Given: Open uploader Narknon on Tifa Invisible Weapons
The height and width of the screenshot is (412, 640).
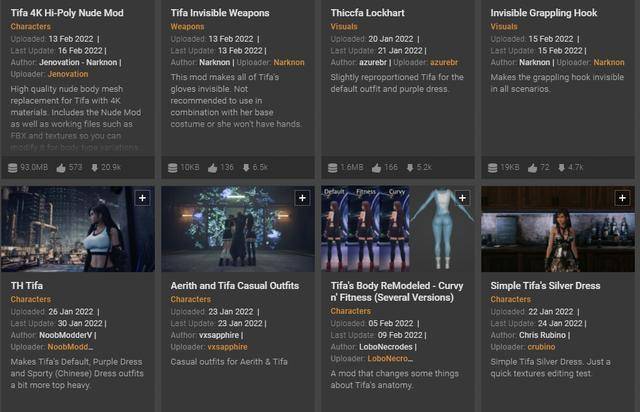Looking at the screenshot, I should coord(289,62).
